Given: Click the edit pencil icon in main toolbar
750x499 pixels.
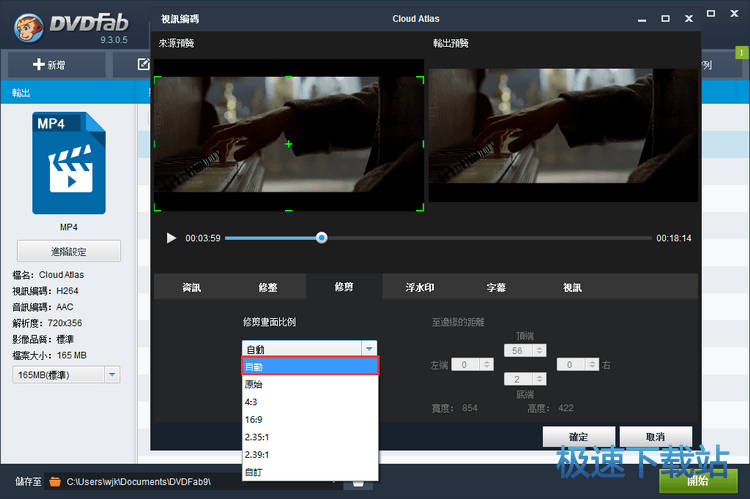Looking at the screenshot, I should 143,64.
